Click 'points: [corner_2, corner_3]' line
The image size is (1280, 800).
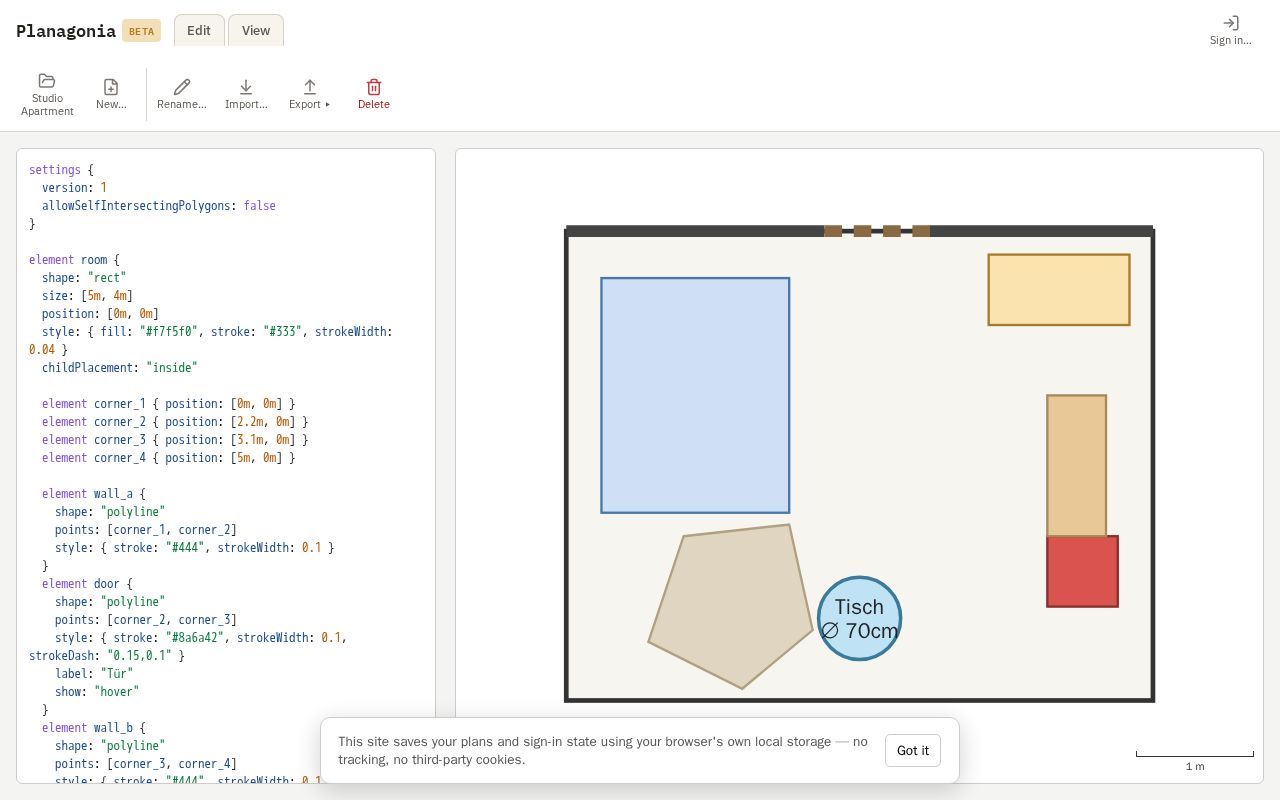[x=146, y=620]
